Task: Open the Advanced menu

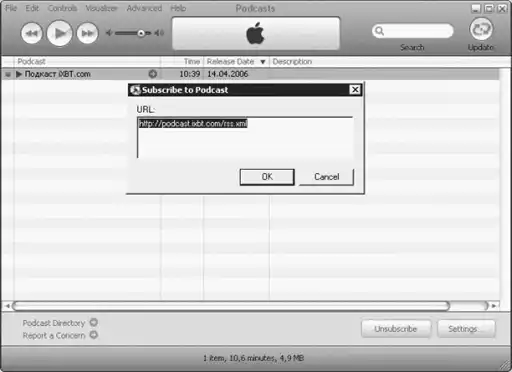Action: [x=144, y=8]
